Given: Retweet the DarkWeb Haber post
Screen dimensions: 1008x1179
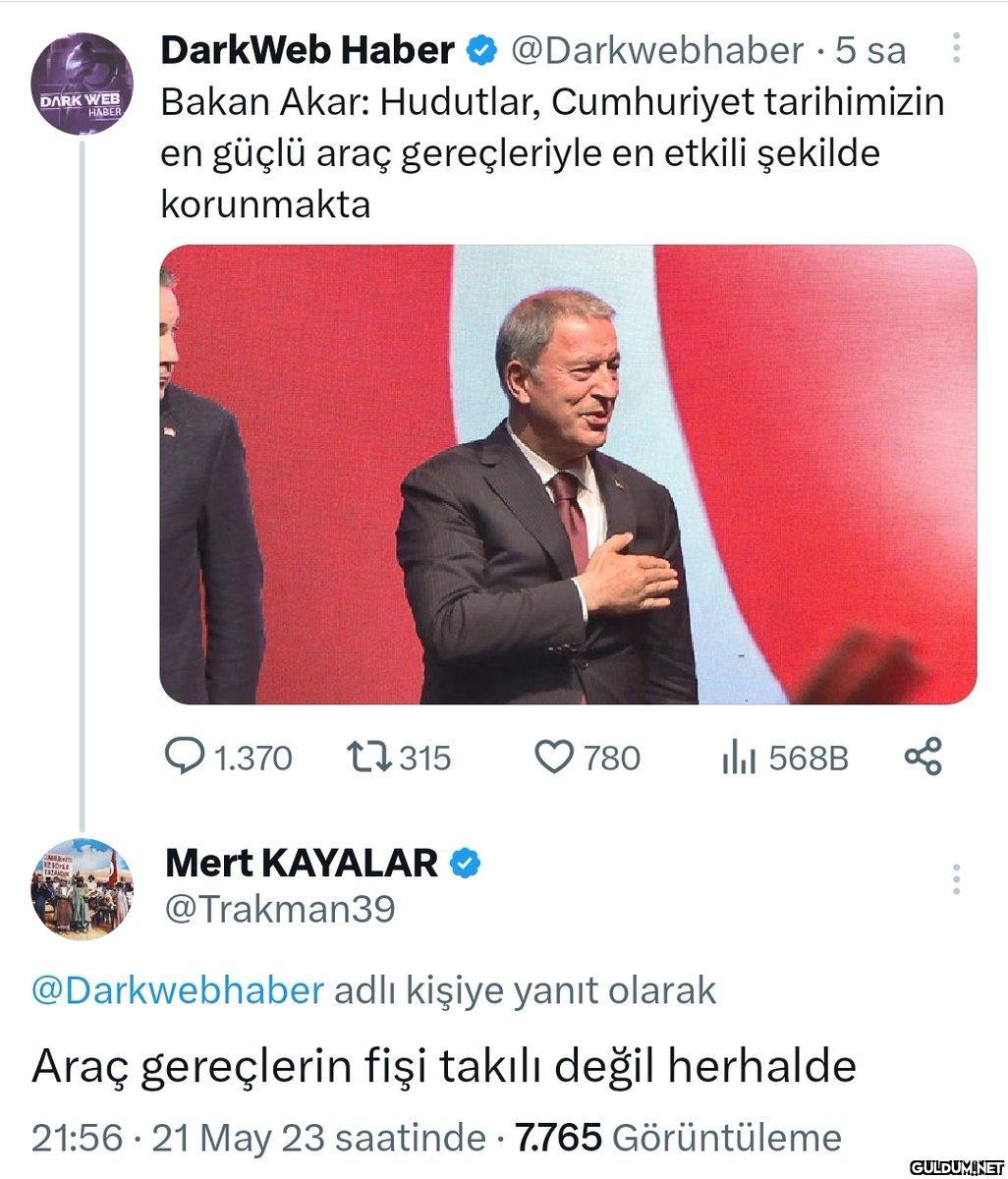Looking at the screenshot, I should click(x=368, y=757).
